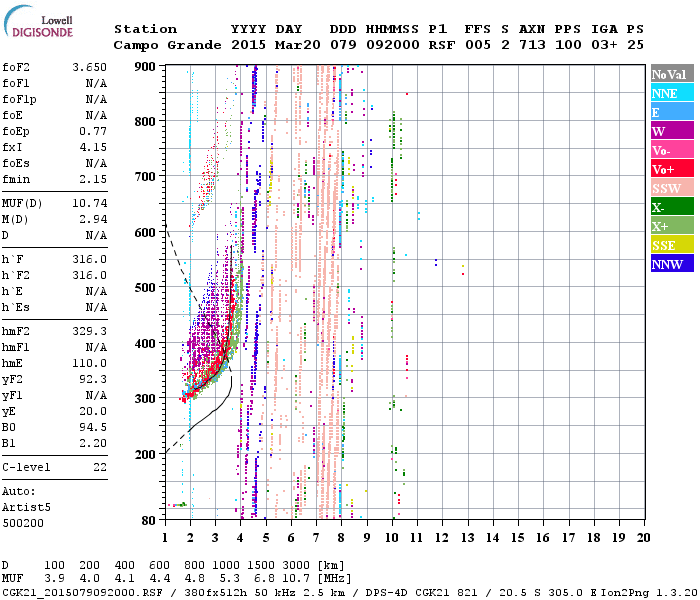The width and height of the screenshot is (700, 600).
Task: Select the E light-blue legend swatch
Action: click(672, 112)
